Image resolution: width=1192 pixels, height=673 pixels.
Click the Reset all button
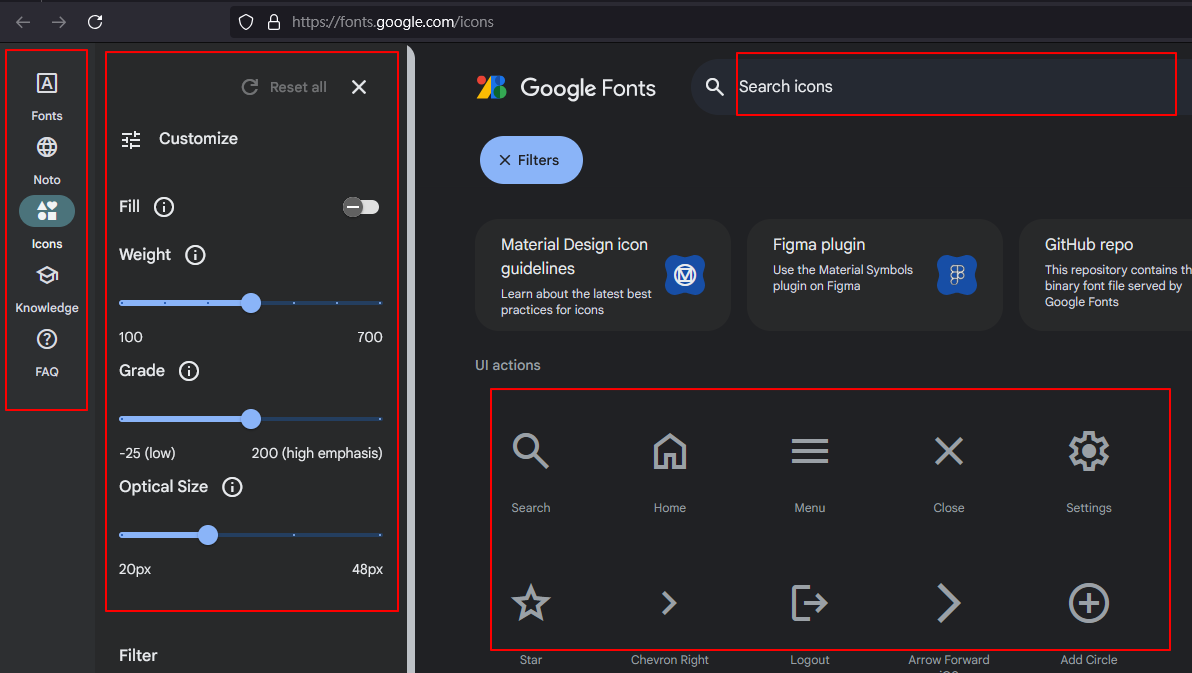(x=284, y=87)
